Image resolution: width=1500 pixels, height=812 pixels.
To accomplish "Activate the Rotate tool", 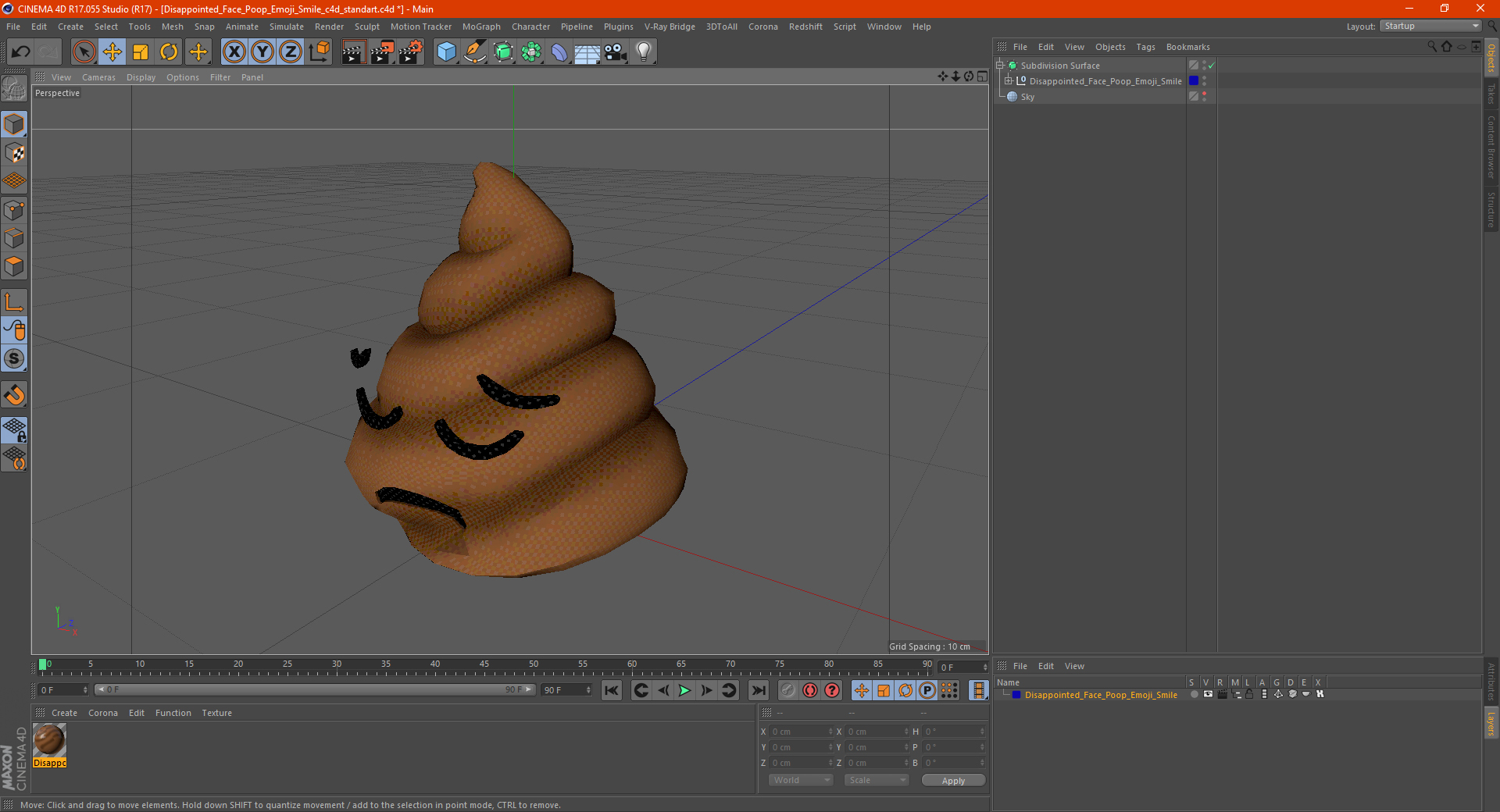I will point(169,52).
